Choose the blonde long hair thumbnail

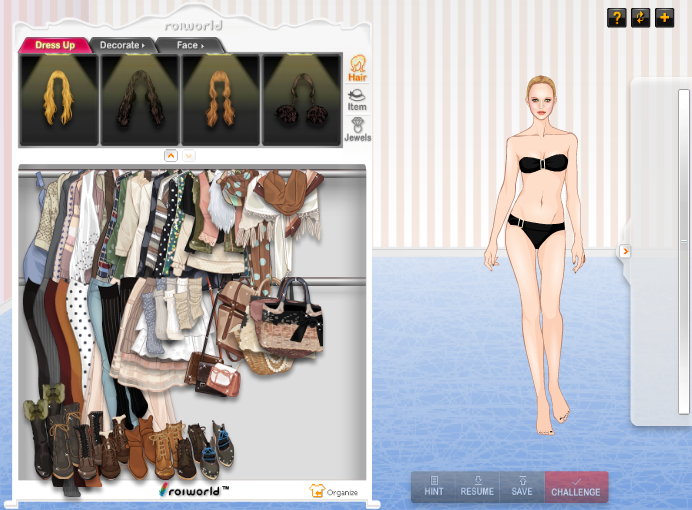[59, 100]
